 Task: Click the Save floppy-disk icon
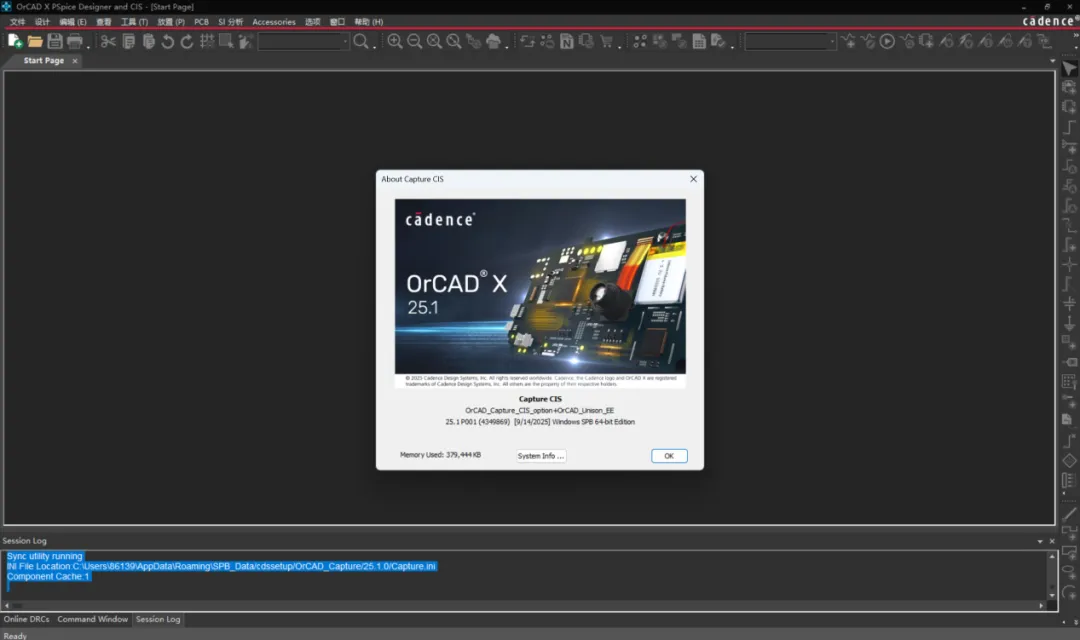55,41
